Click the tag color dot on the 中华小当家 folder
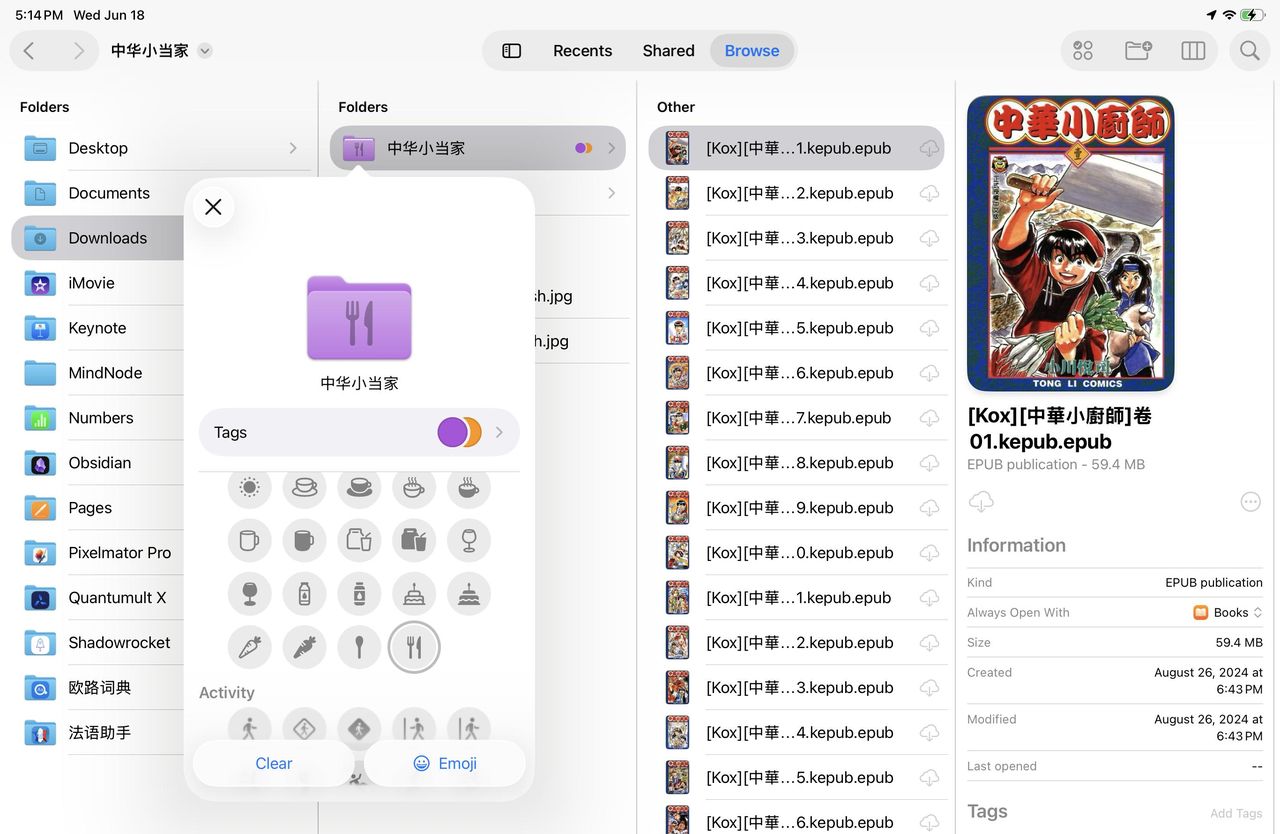The image size is (1280, 834). [x=583, y=147]
